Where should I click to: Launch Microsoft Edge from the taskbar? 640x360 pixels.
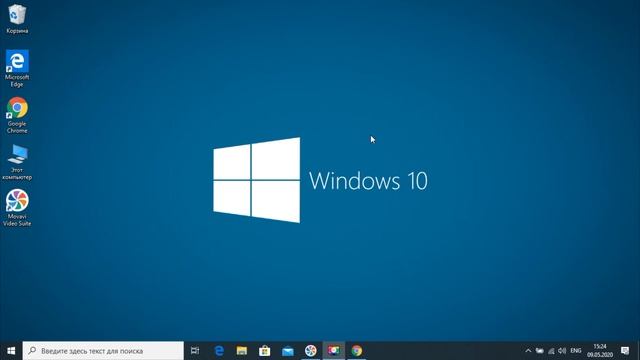219,351
